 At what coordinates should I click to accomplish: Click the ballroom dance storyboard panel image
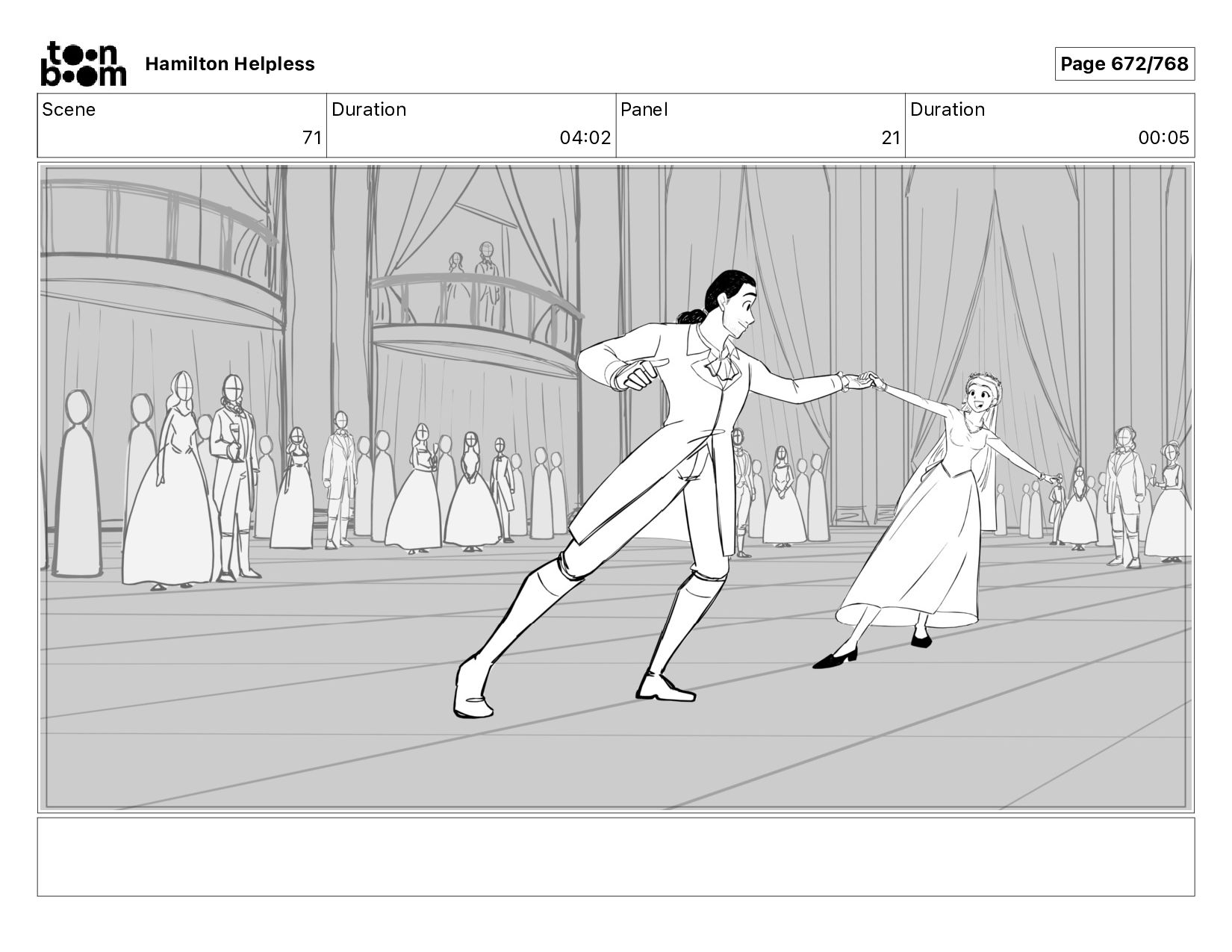point(616,488)
